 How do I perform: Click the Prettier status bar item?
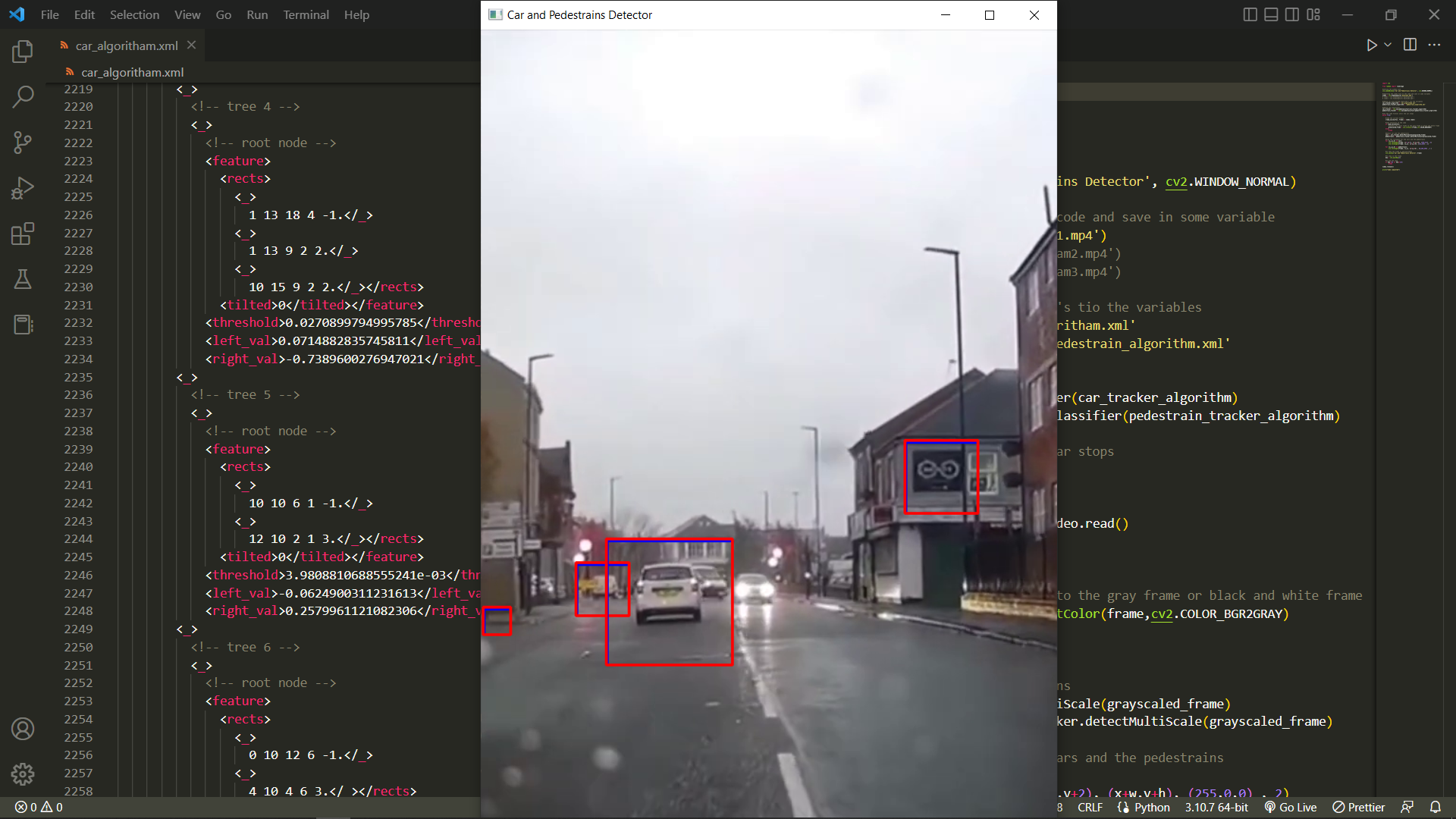[x=1359, y=807]
